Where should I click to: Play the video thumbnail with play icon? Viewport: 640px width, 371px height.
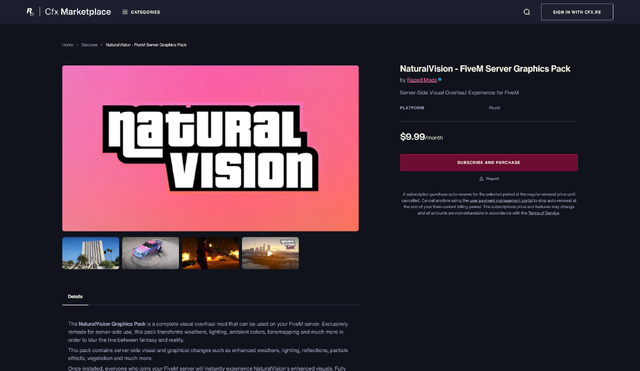[270, 253]
